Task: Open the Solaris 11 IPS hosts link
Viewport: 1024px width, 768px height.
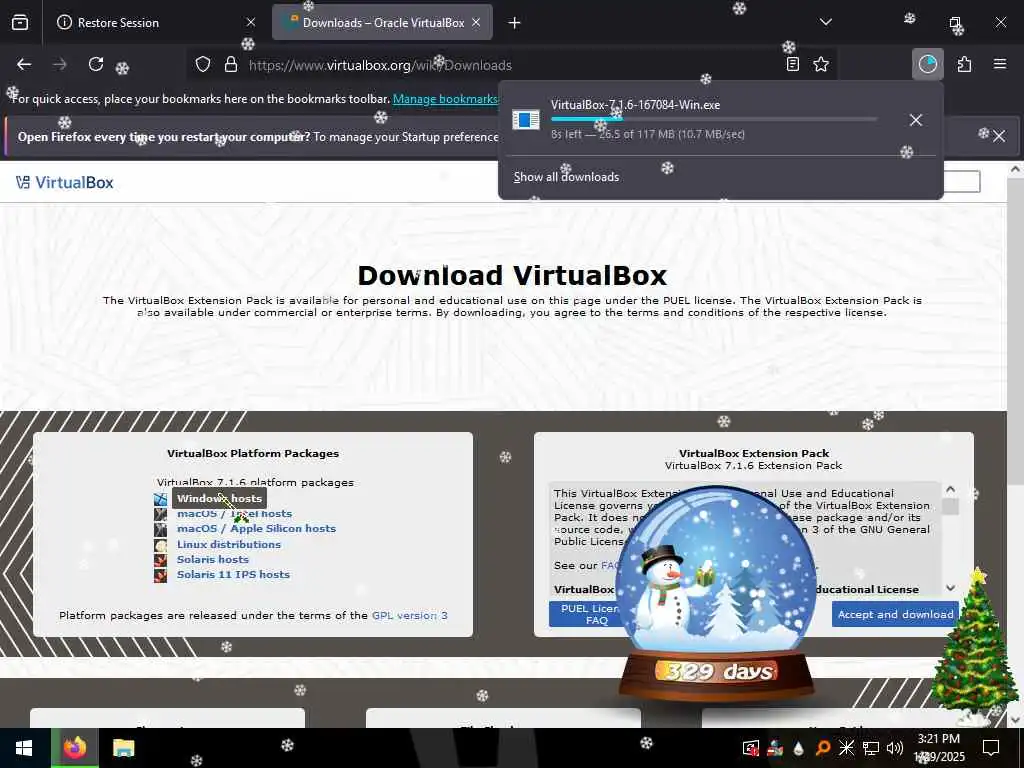Action: point(233,575)
